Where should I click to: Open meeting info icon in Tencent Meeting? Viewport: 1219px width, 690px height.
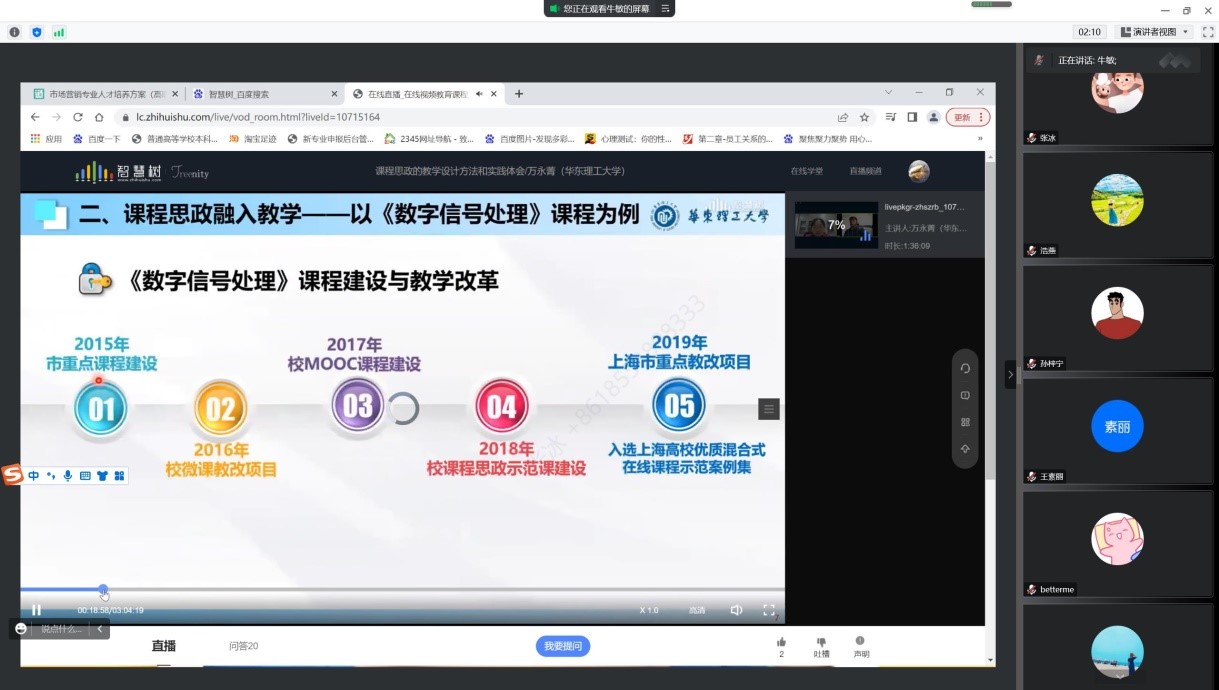click(14, 32)
